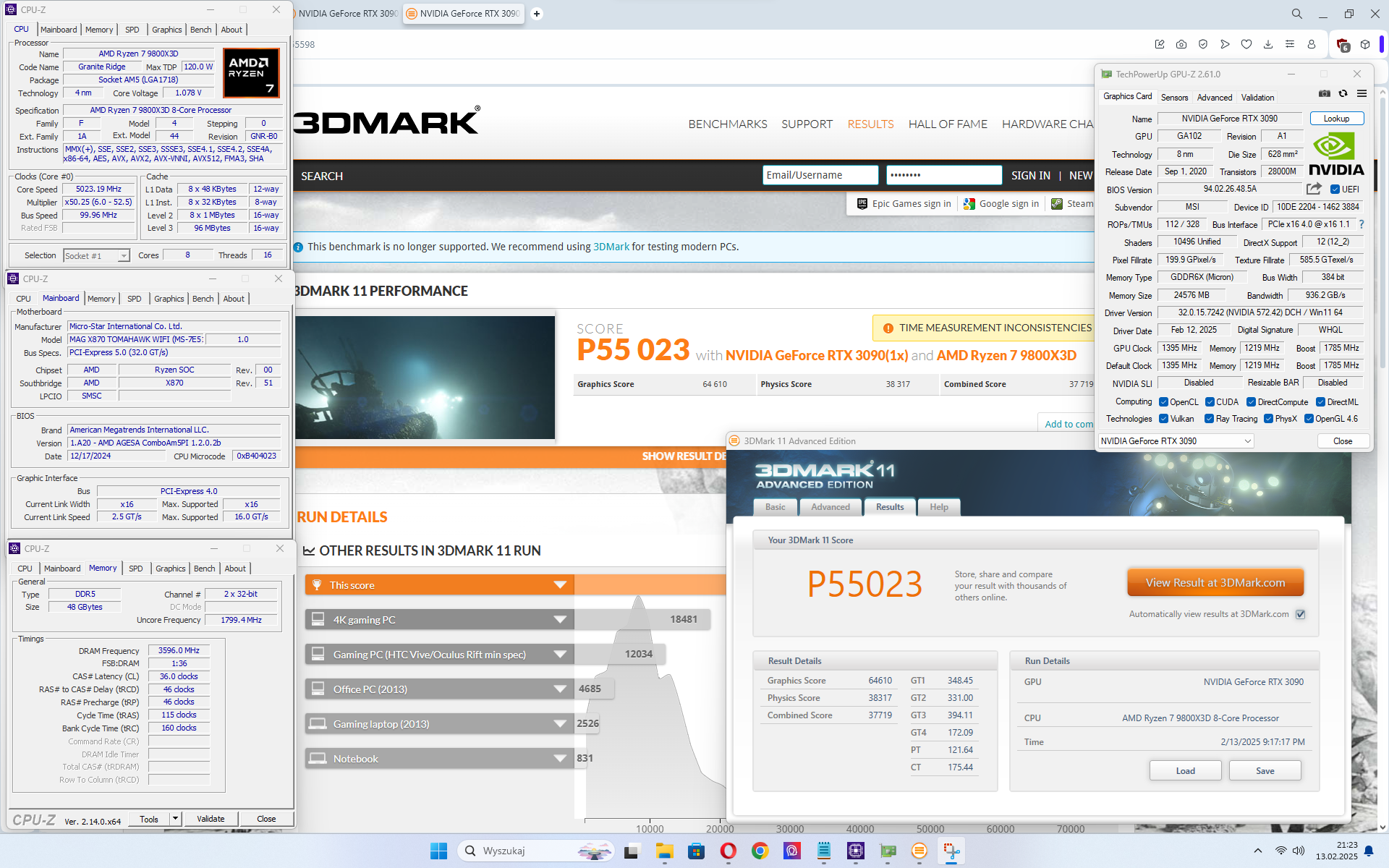The image size is (1389, 868).
Task: Click the browser tab search magnifier icon
Action: (x=1296, y=14)
